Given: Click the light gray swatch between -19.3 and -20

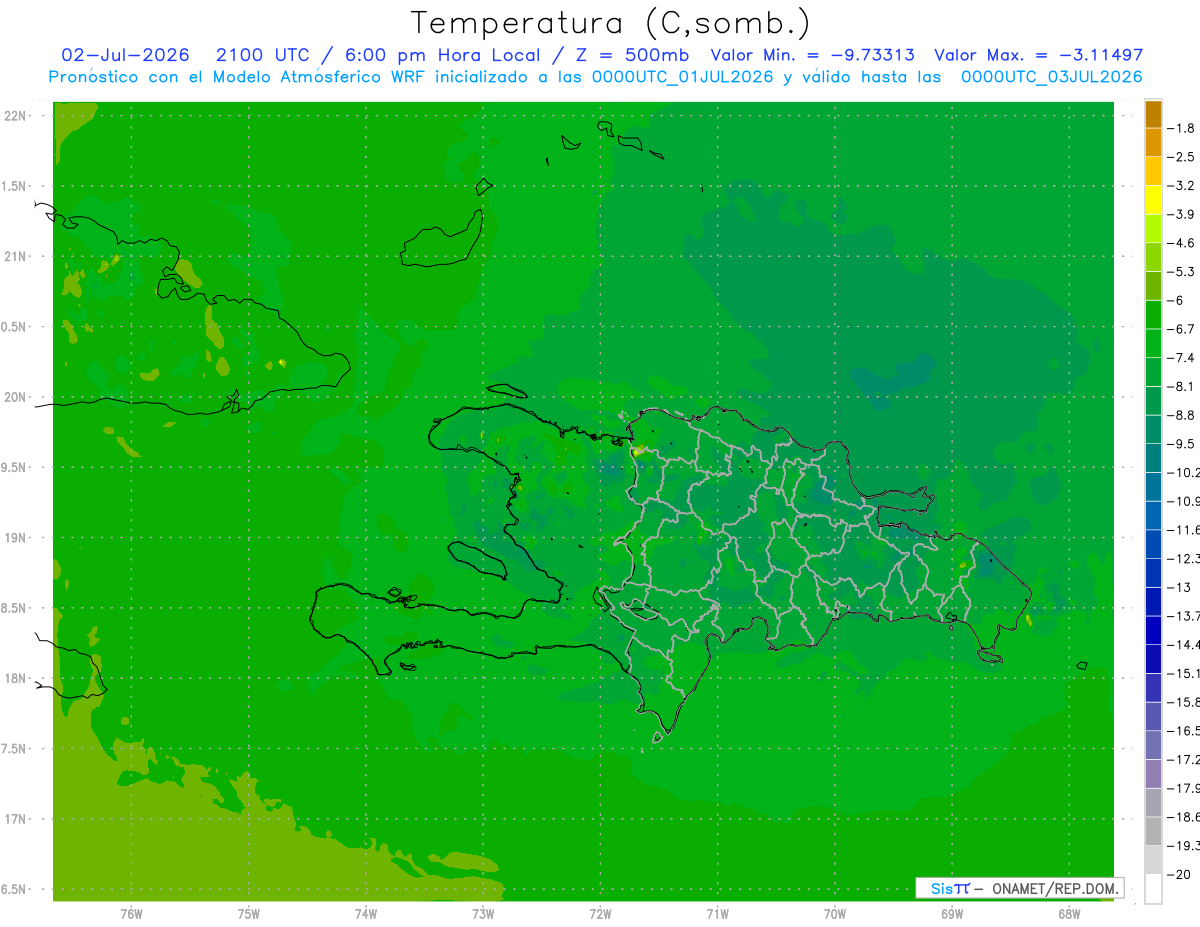Looking at the screenshot, I should pos(1153,860).
